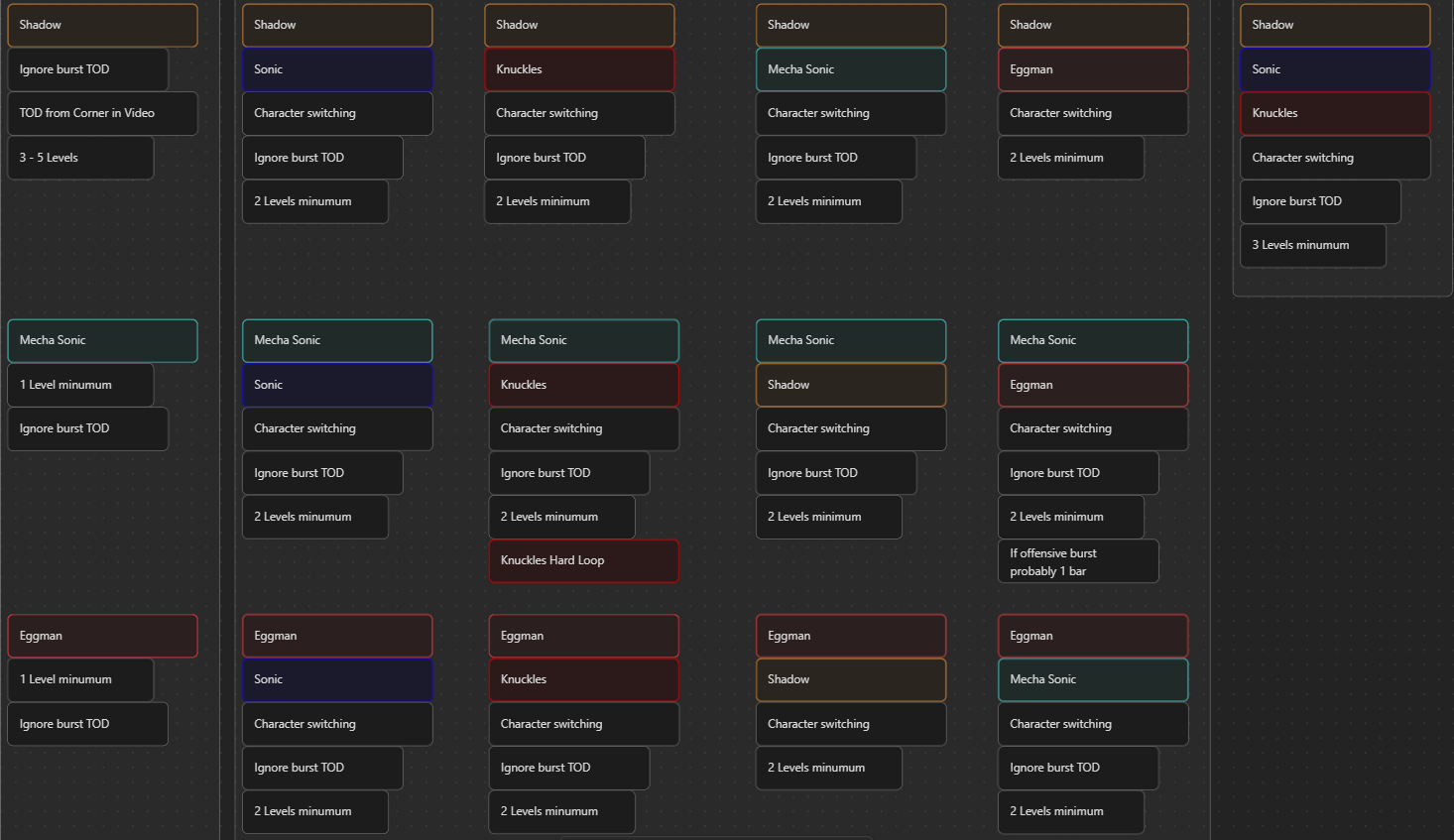Click "1 Level minumum" directly below Mecha Sonic
The width and height of the screenshot is (1454, 840).
click(x=80, y=385)
